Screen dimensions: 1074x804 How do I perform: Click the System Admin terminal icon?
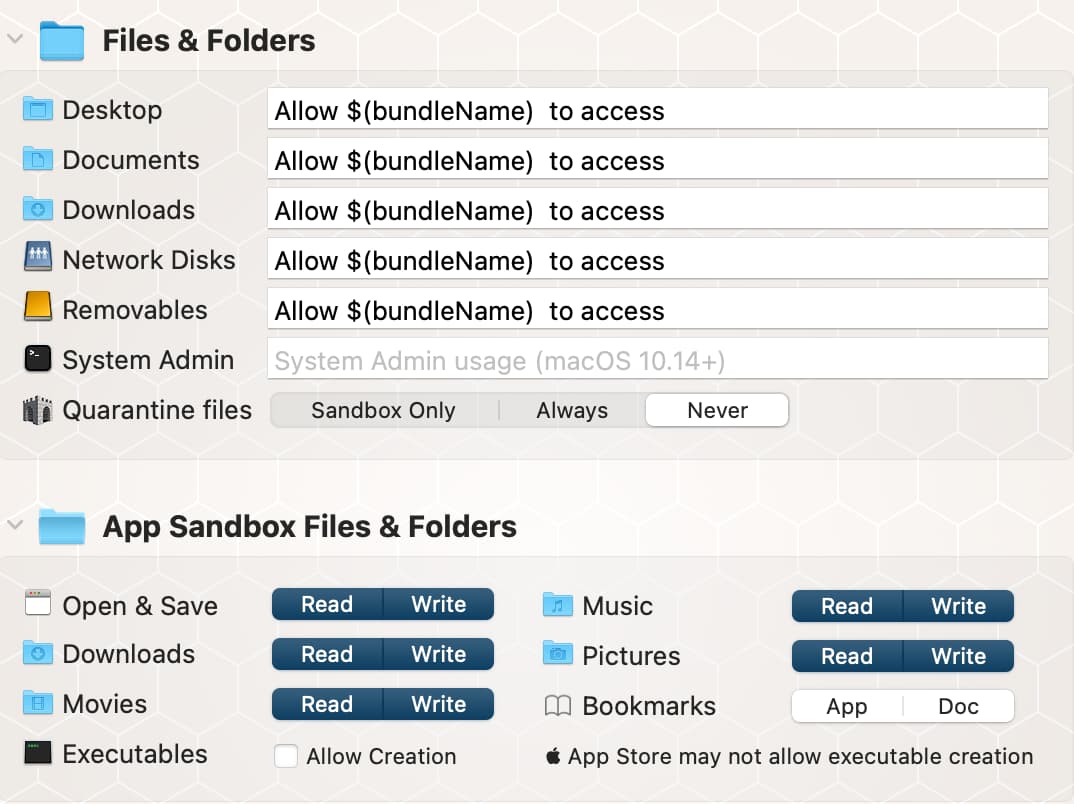(37, 359)
